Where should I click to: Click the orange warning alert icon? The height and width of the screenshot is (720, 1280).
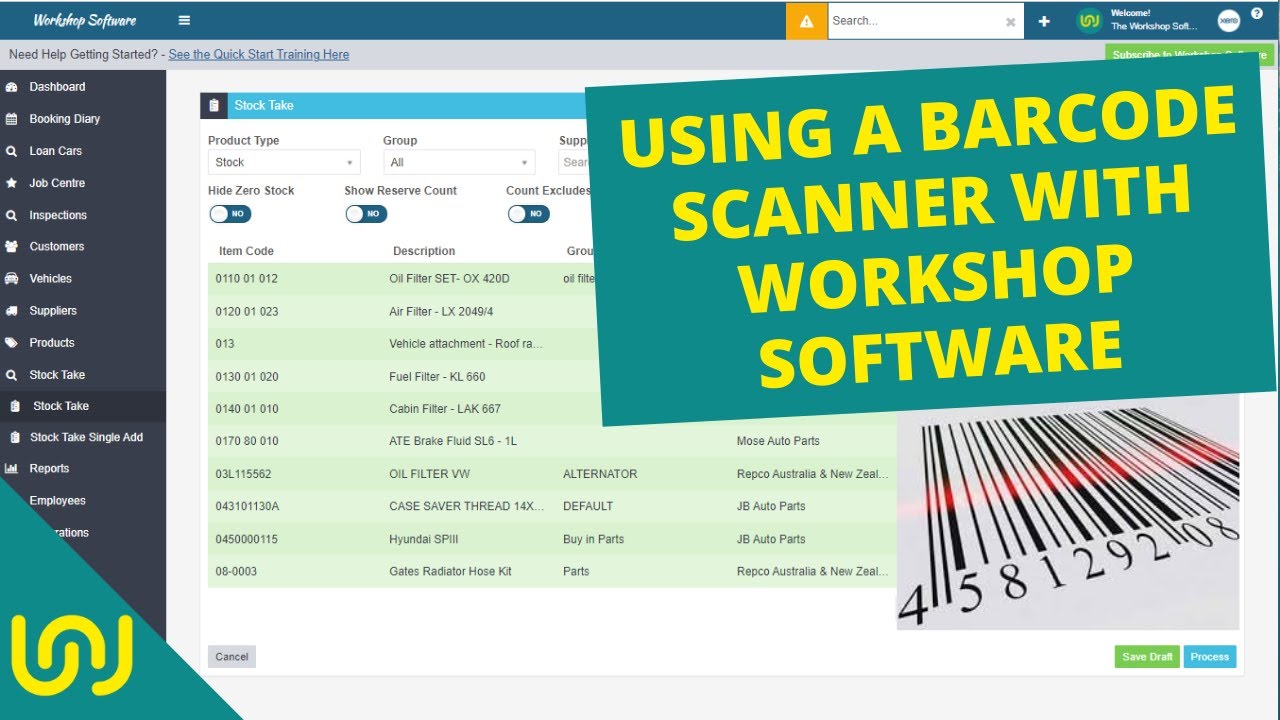point(807,21)
